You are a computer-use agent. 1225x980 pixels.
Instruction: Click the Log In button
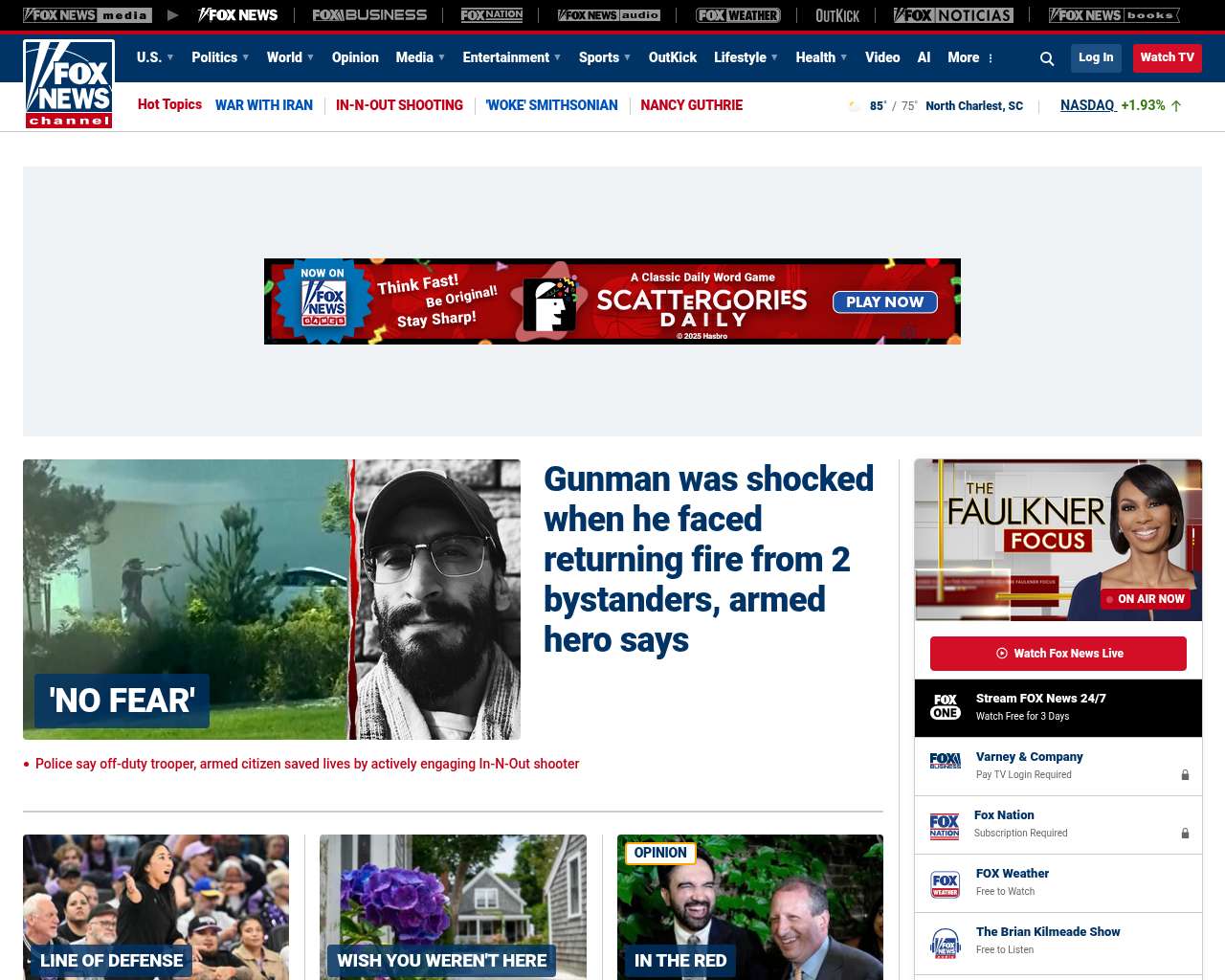tap(1096, 57)
